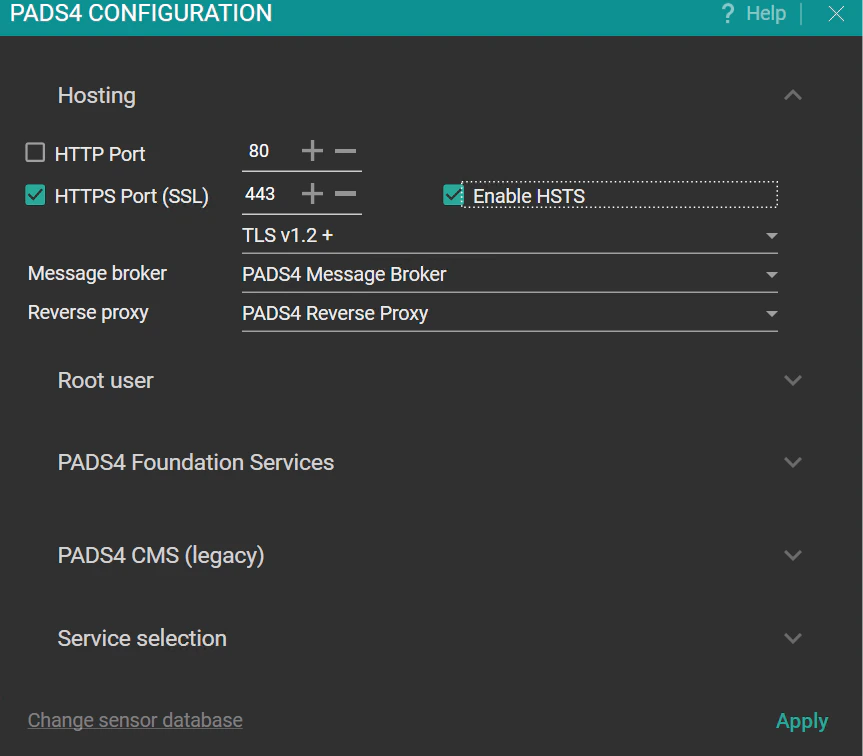
Task: Open the Change sensor database link
Action: pos(134,720)
